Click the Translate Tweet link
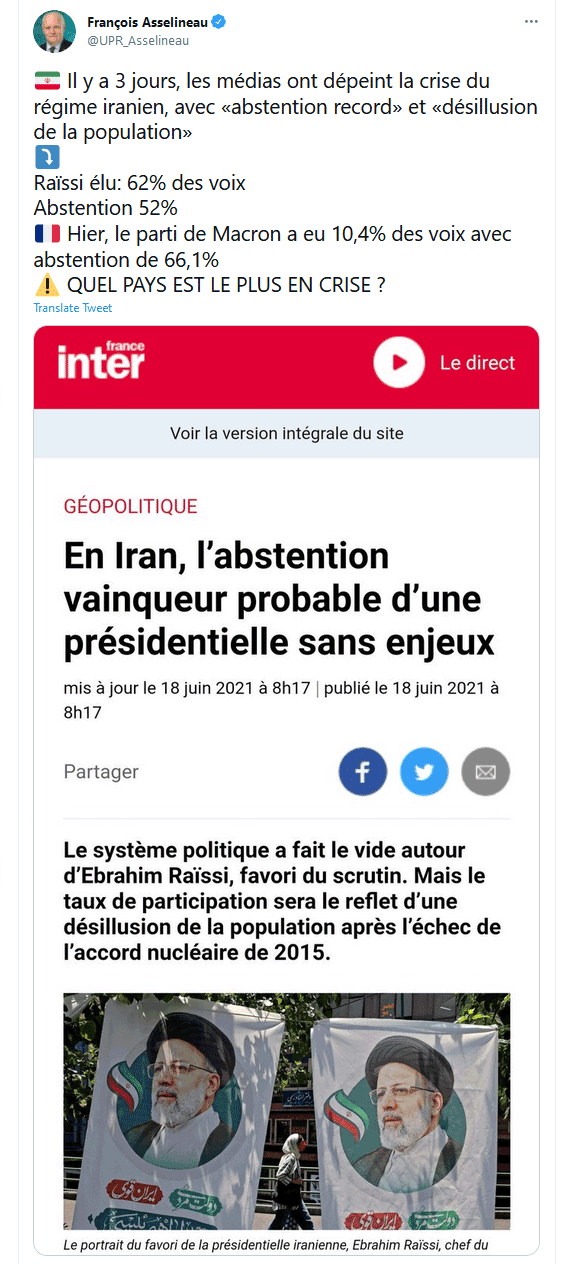The image size is (561, 1272). coord(73,308)
